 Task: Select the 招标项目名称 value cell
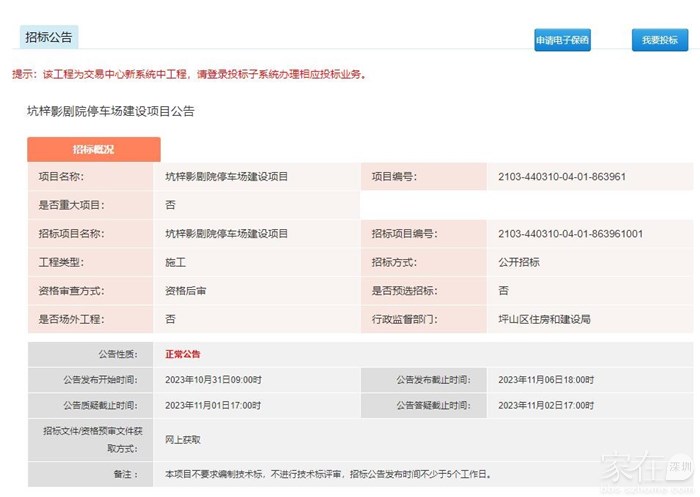[x=226, y=234]
